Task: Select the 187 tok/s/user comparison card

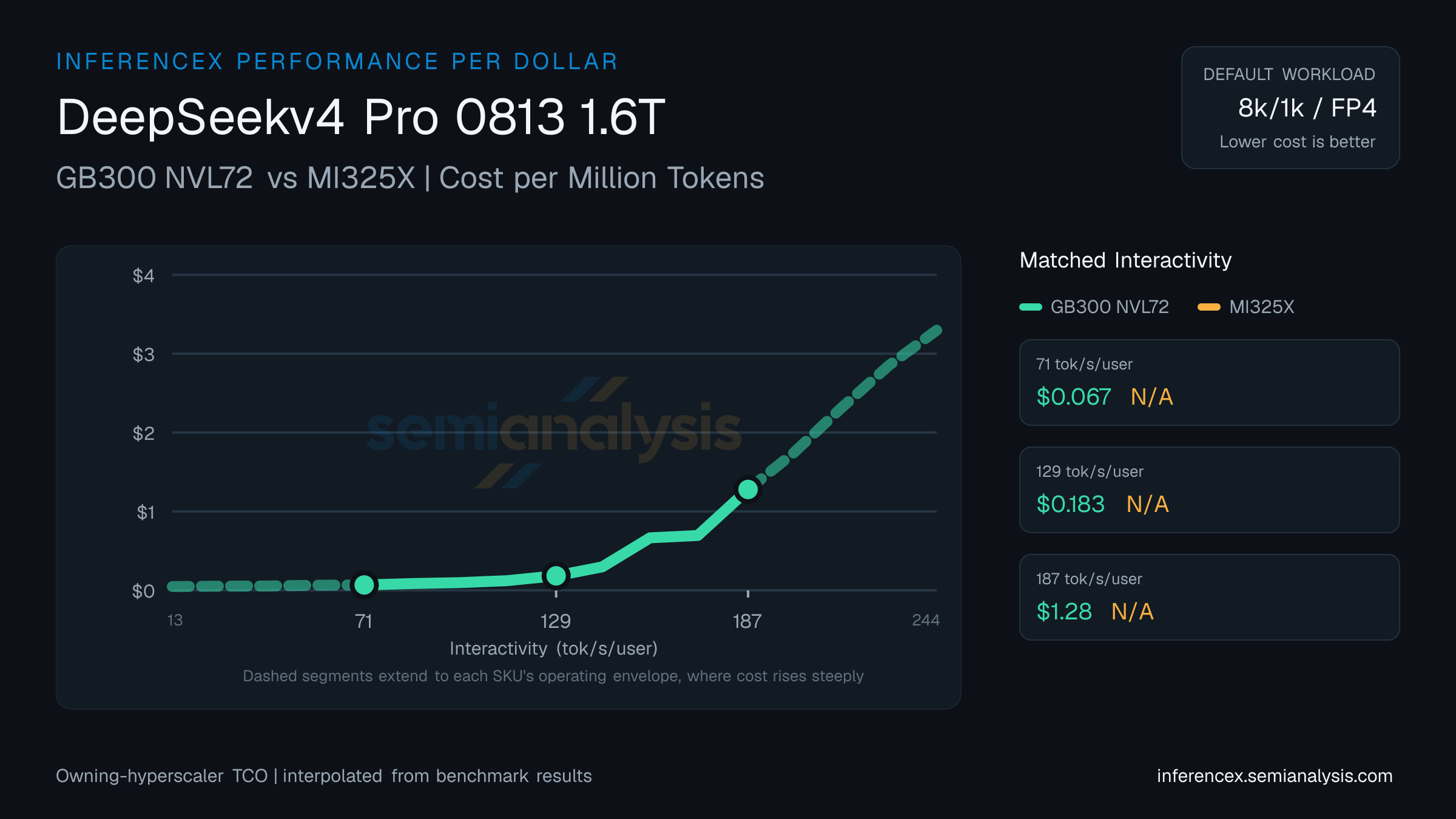Action: (1209, 597)
